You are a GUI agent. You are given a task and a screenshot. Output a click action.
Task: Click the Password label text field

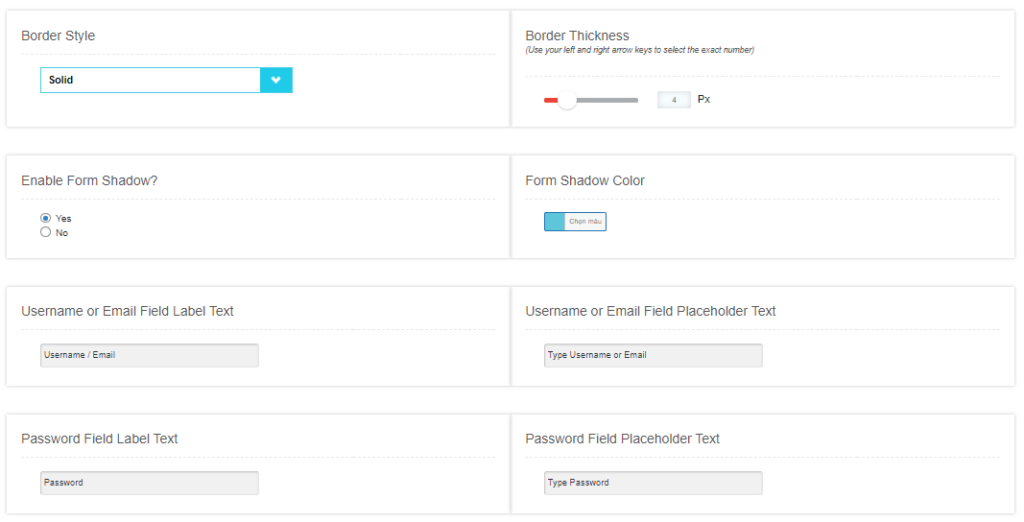tap(150, 482)
